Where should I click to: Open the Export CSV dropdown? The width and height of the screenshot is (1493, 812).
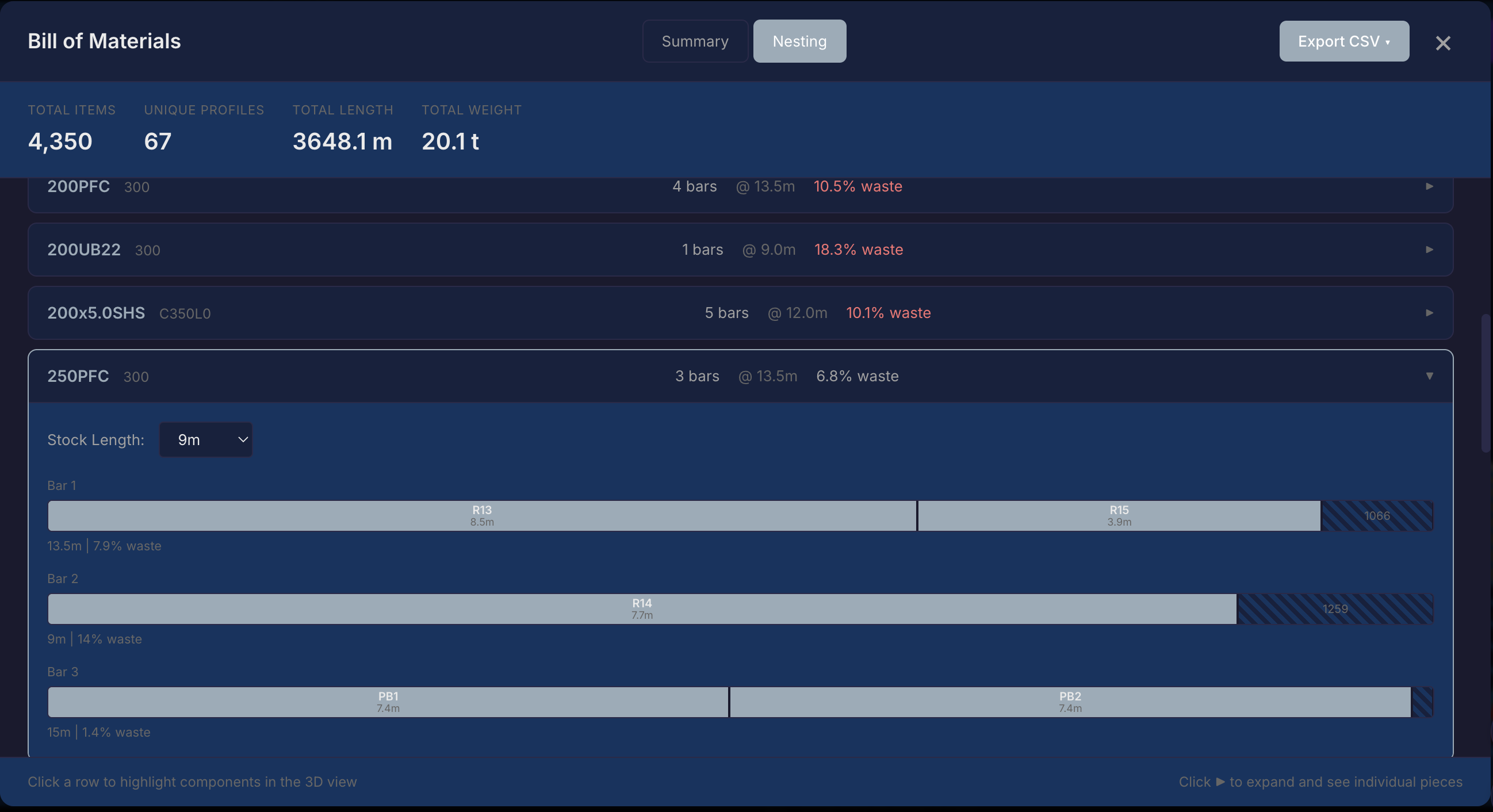pos(1343,41)
